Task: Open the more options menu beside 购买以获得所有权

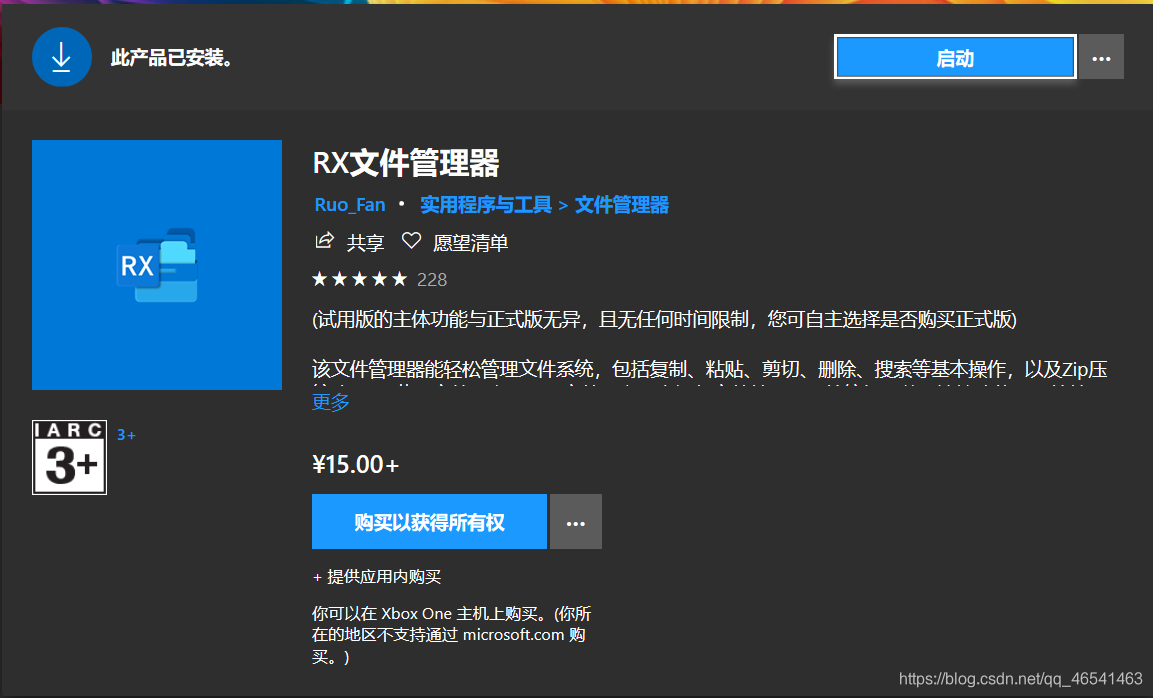Action: click(575, 521)
